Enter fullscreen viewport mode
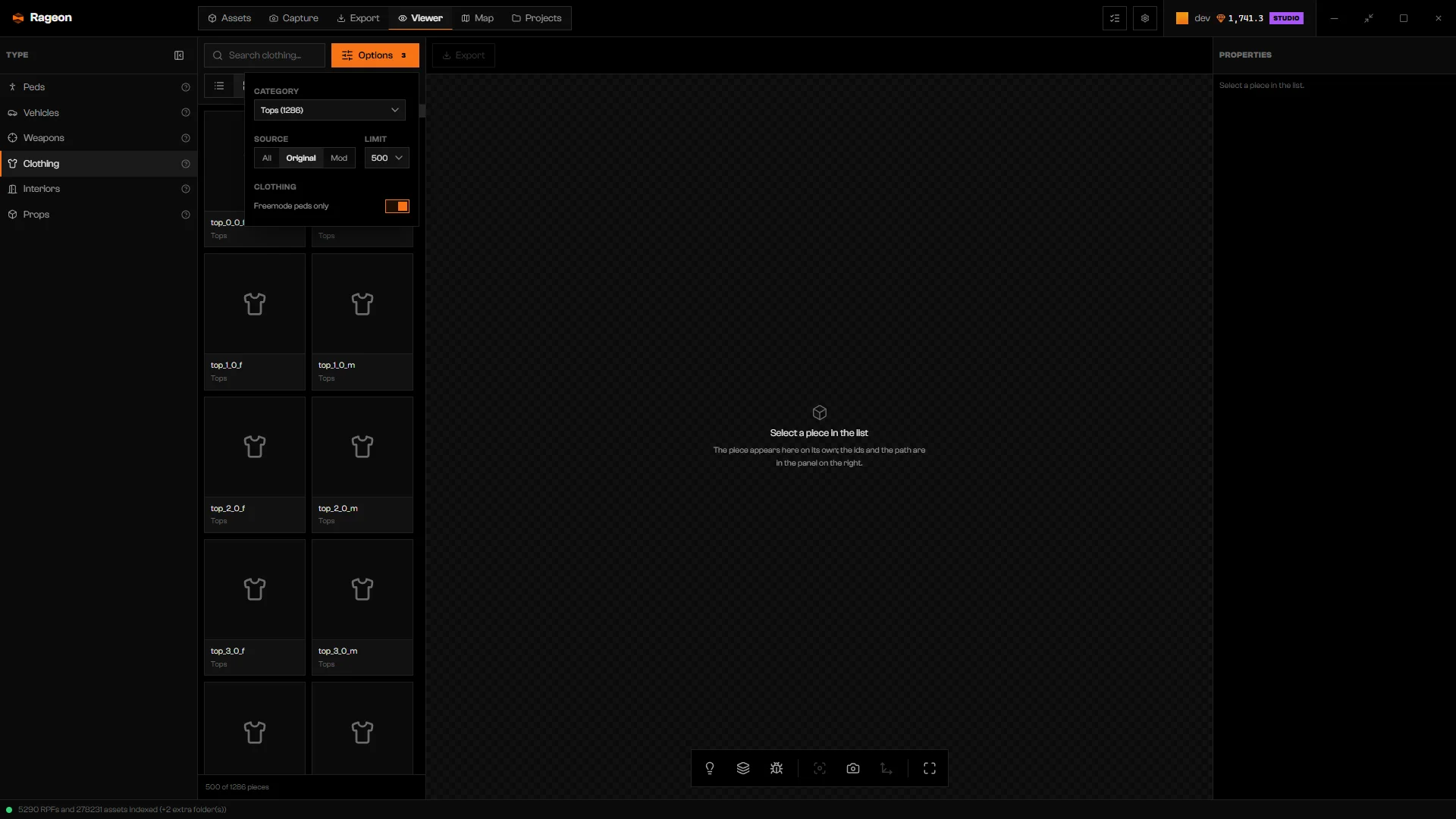The height and width of the screenshot is (819, 1456). point(930,768)
